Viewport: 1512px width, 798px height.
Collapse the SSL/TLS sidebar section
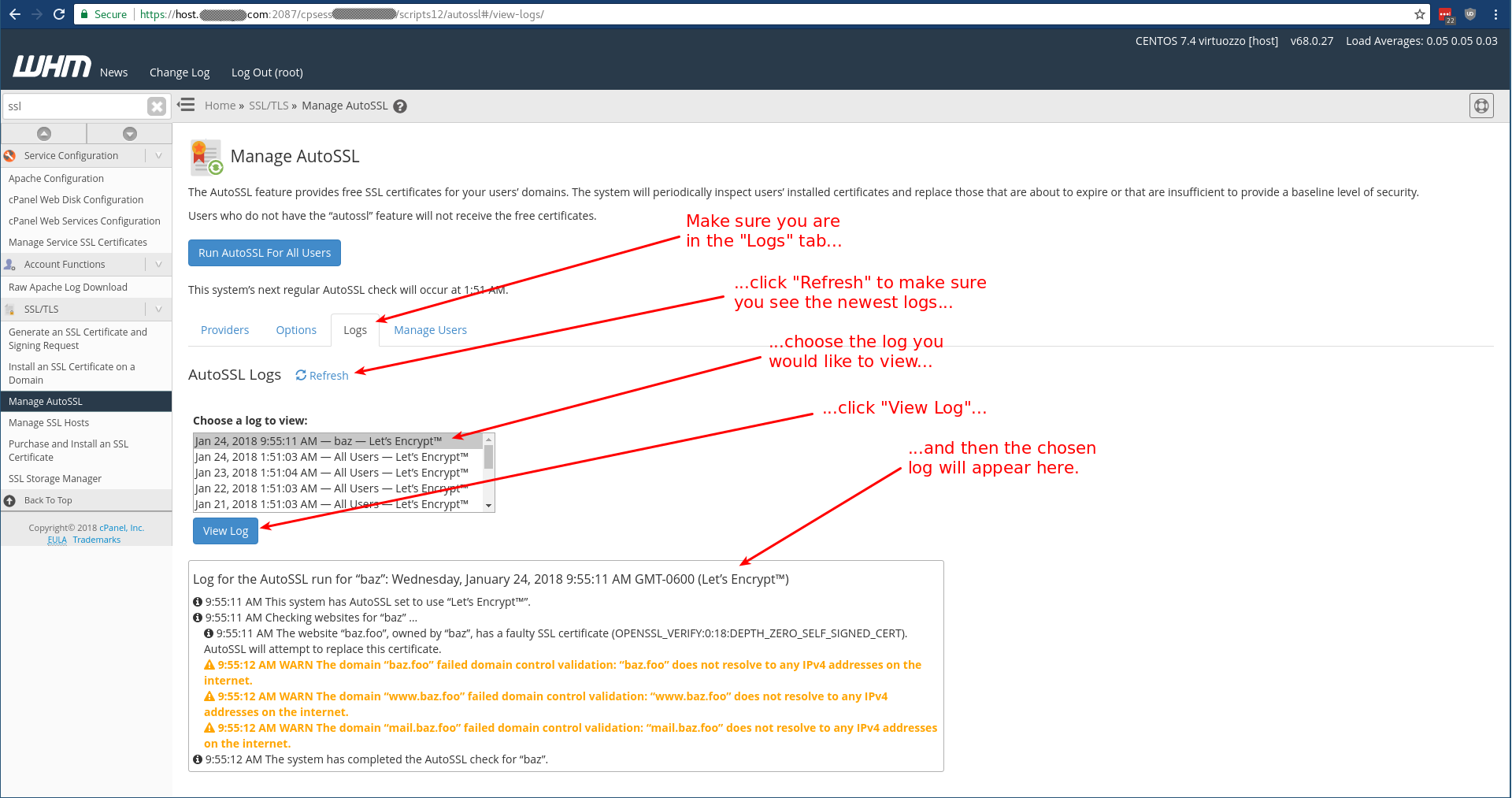[158, 310]
